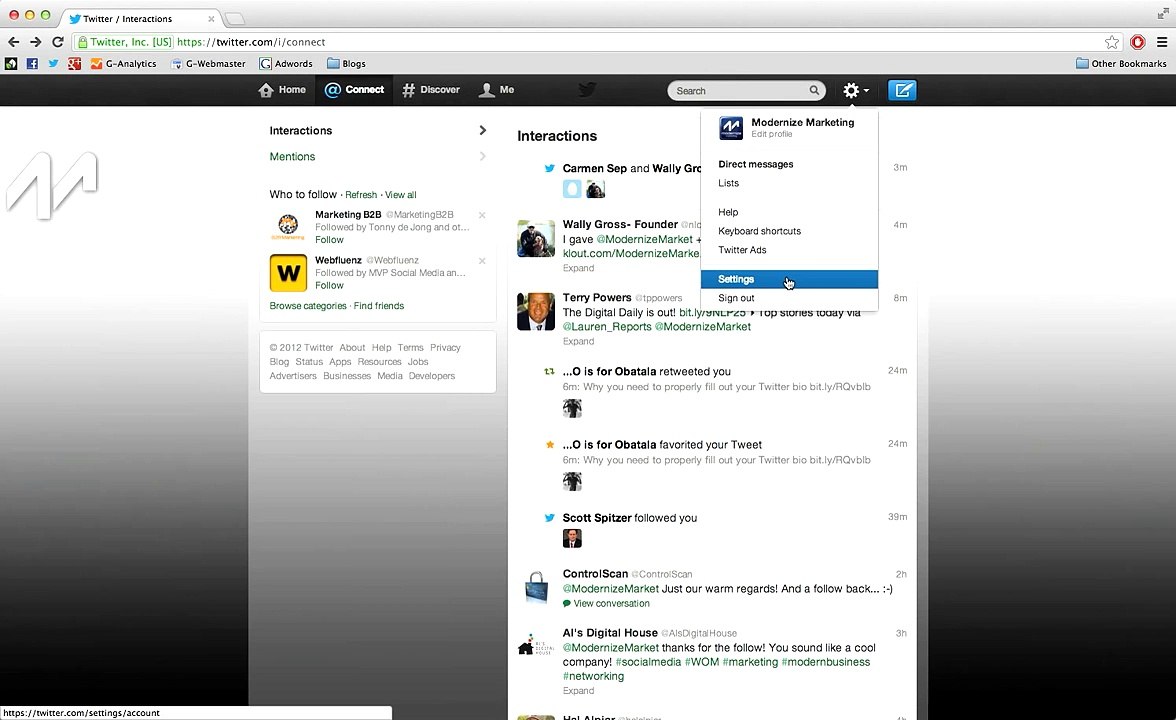Click the search magnifier icon

(814, 91)
